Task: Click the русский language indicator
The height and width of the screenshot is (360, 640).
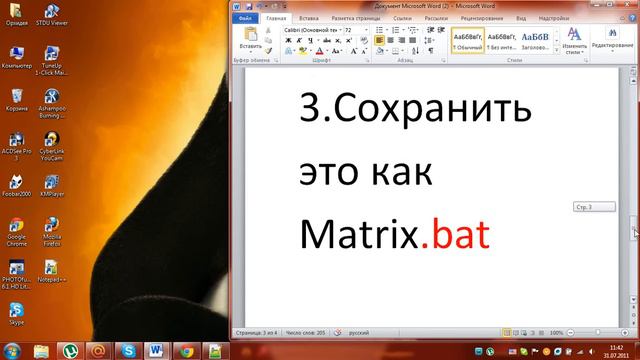Action: pyautogui.click(x=359, y=333)
